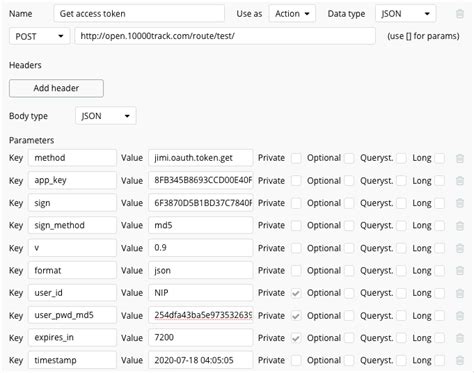Uncheck Private for expires_in parameter
The height and width of the screenshot is (373, 474).
click(296, 338)
